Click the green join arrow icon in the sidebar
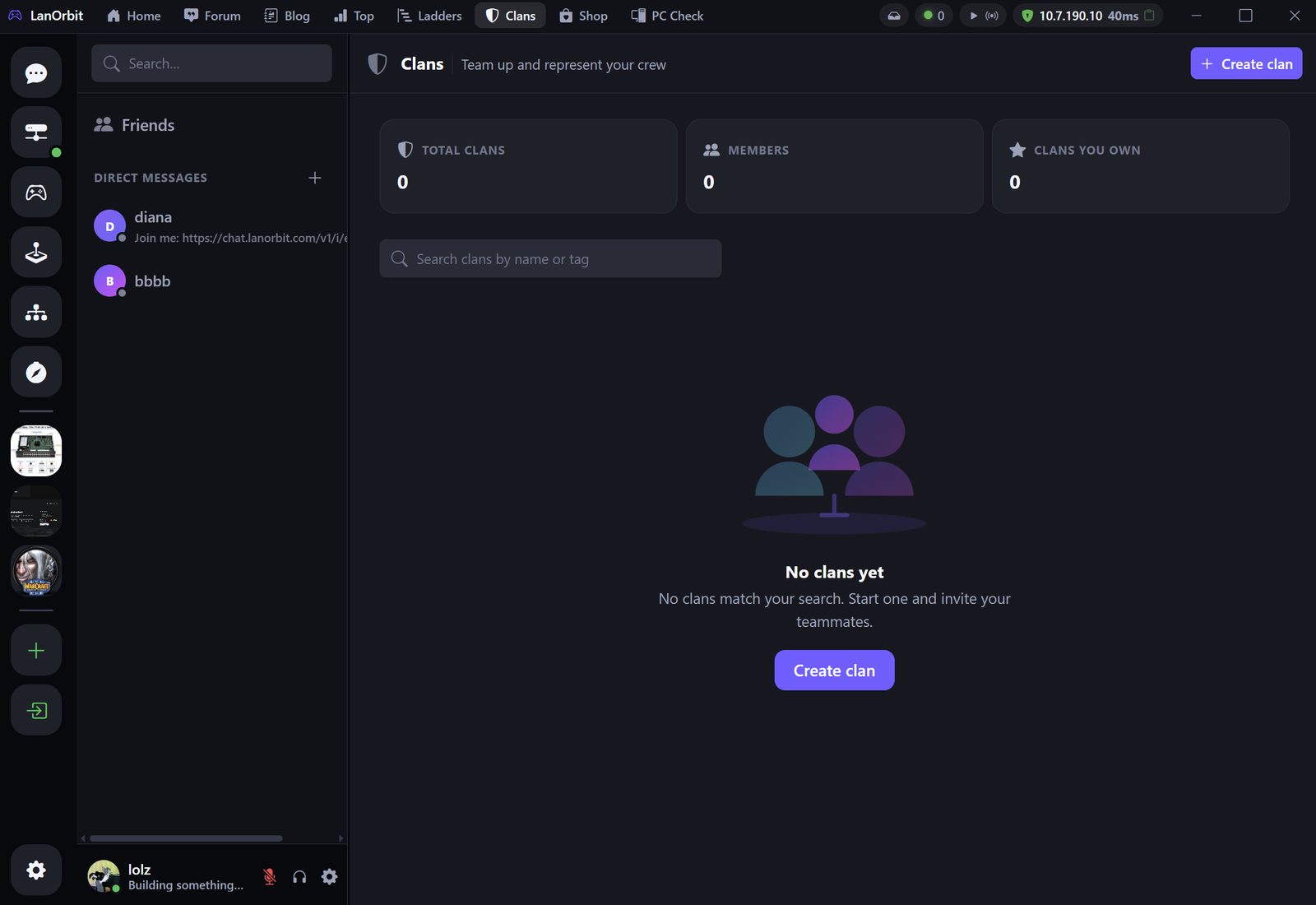 point(36,711)
